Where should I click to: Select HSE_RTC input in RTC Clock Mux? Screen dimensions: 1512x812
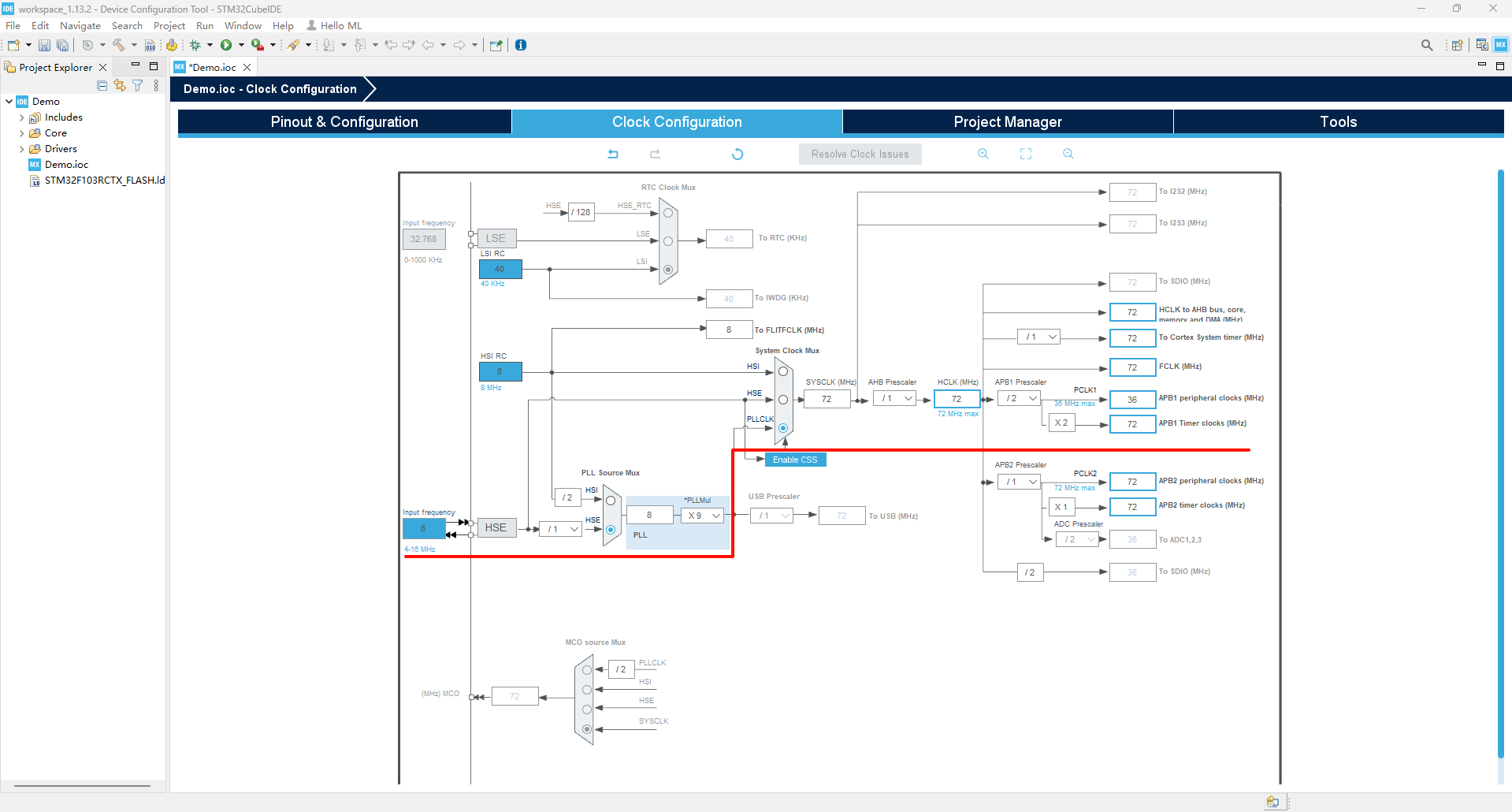click(668, 213)
